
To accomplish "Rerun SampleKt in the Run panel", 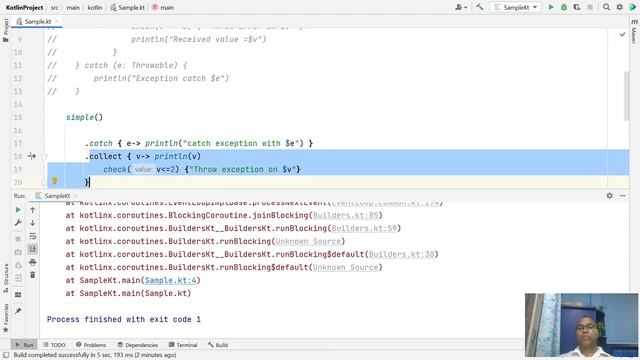I will (18, 210).
